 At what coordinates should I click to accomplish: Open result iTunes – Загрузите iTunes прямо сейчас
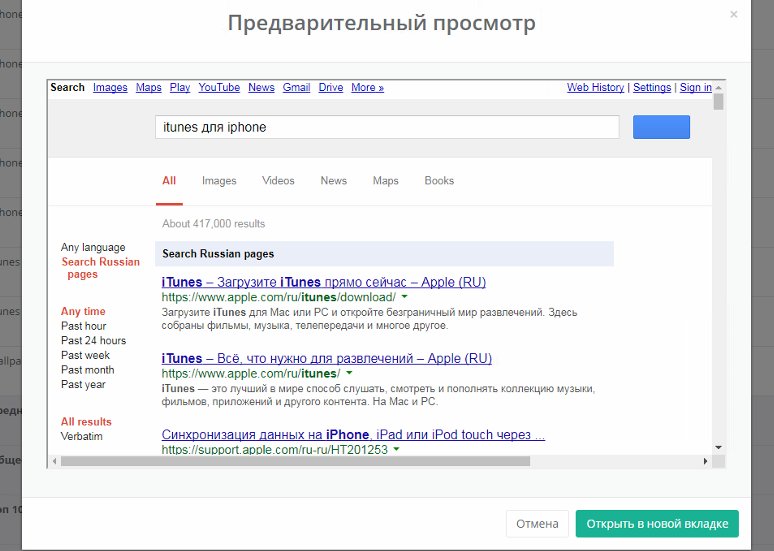click(x=324, y=282)
